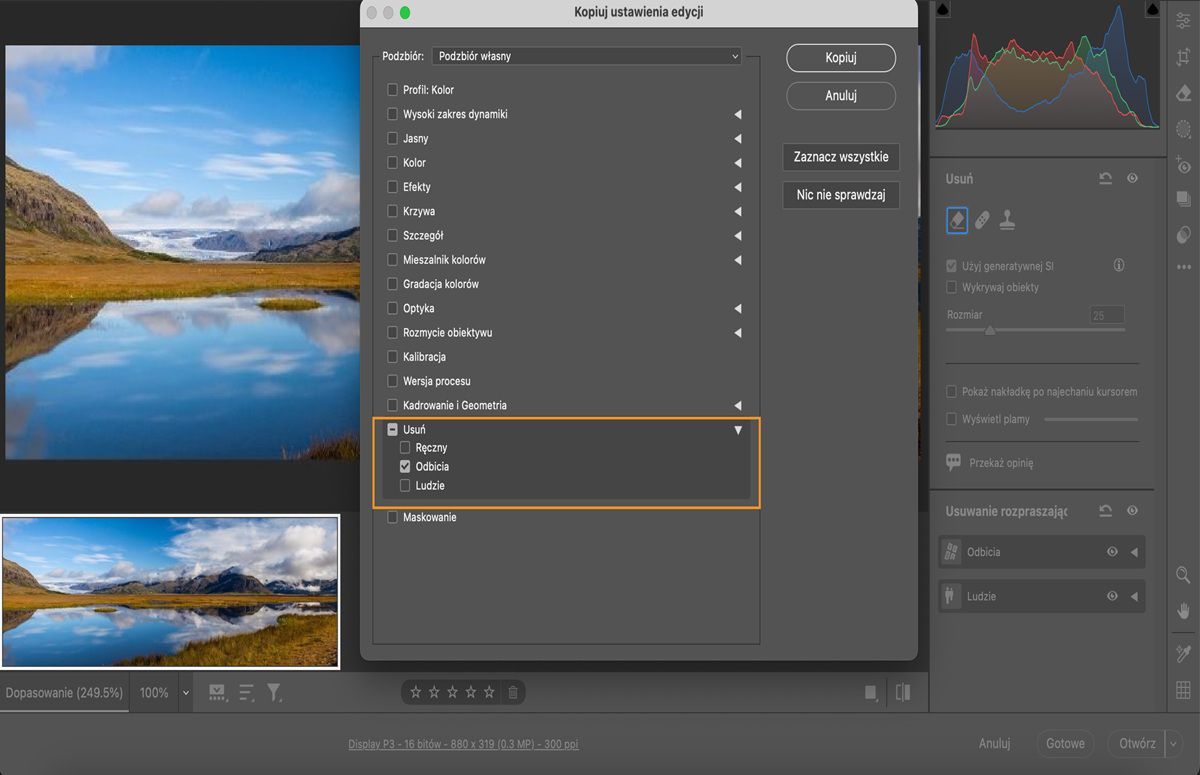Image resolution: width=1200 pixels, height=775 pixels.
Task: Select the landscape filmstrip thumbnail
Action: 170,591
